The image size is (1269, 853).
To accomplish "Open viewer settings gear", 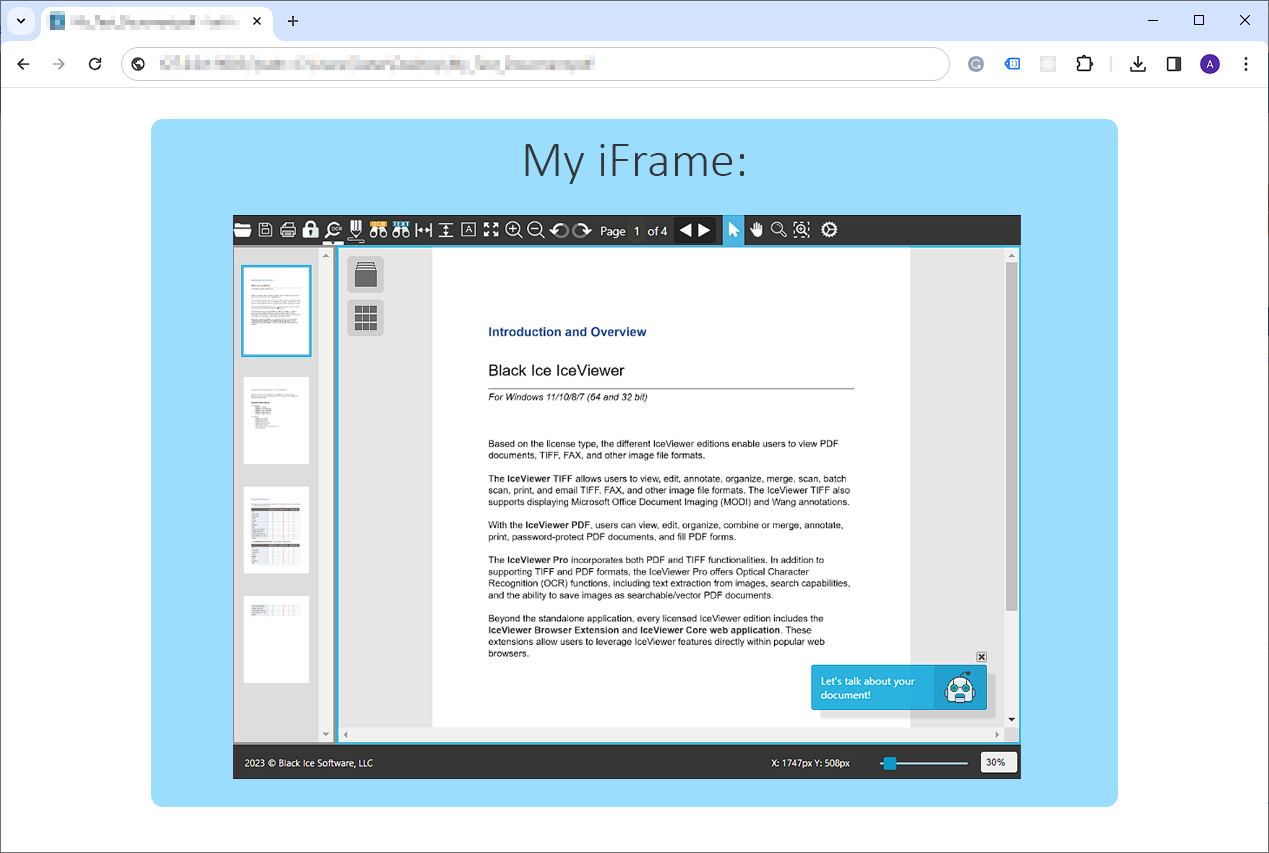I will (828, 230).
